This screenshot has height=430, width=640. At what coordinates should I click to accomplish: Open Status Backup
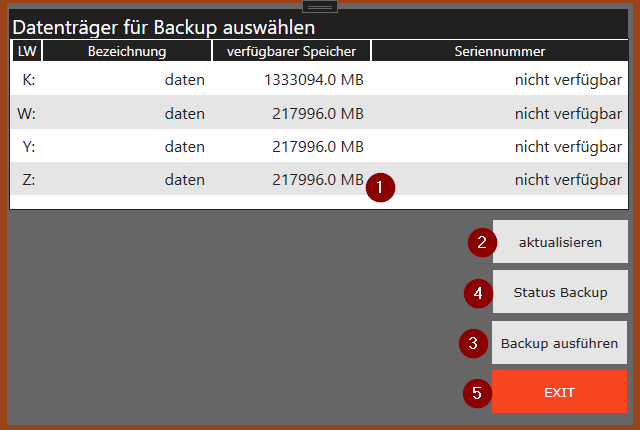point(560,292)
